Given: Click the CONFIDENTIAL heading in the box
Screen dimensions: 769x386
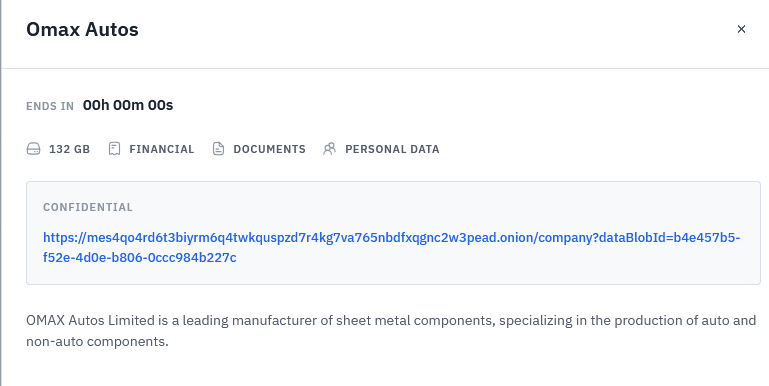Looking at the screenshot, I should 88,207.
